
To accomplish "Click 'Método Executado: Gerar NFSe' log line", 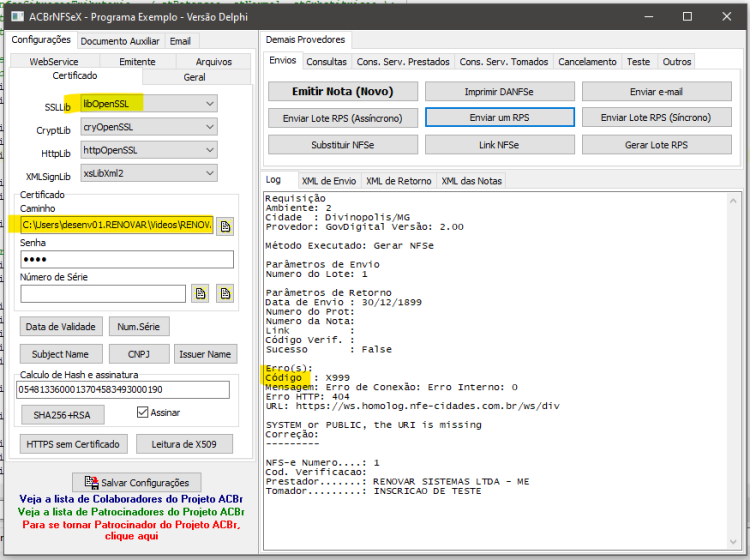I will pyautogui.click(x=350, y=246).
